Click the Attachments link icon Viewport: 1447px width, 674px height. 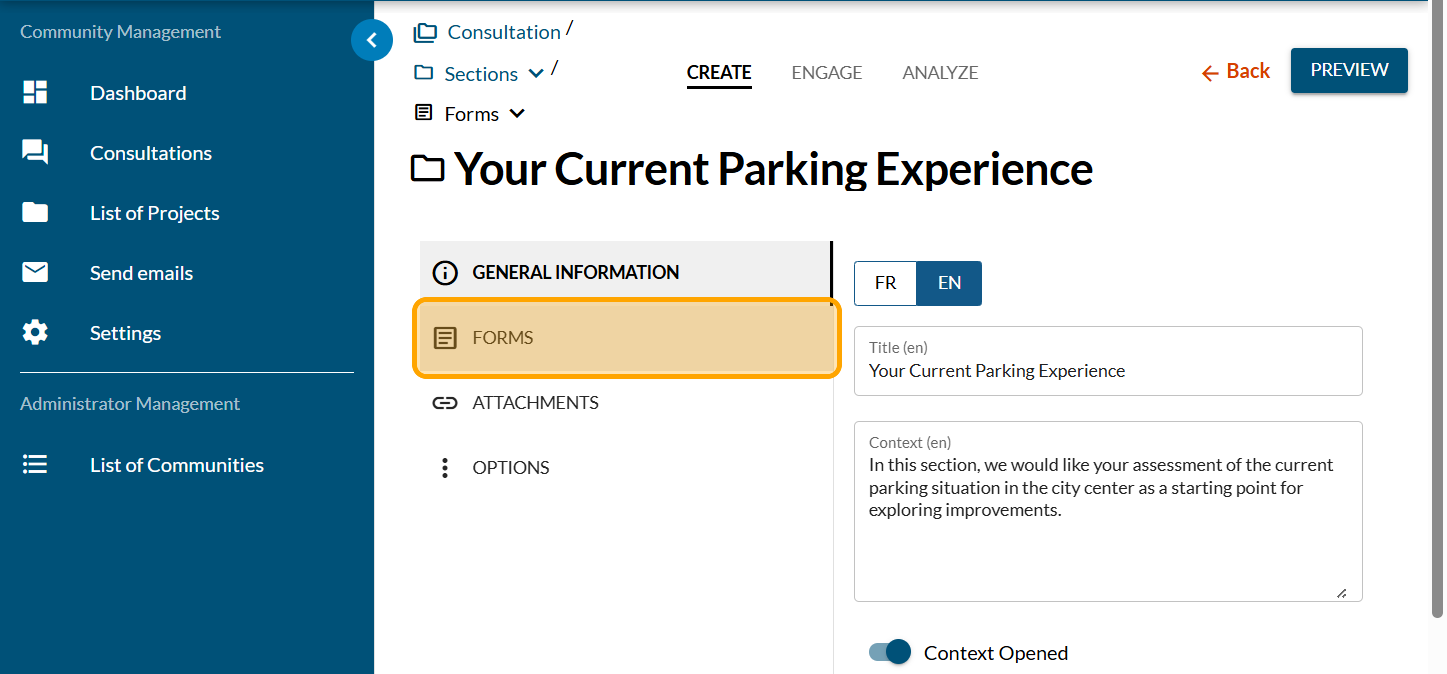[x=444, y=403]
